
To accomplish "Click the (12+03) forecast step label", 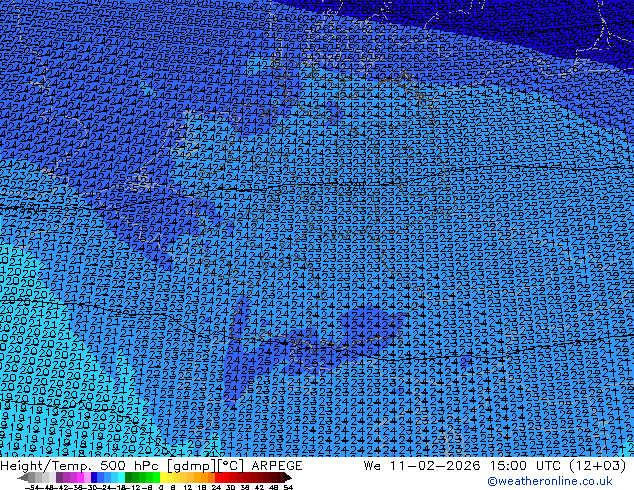I will (x=598, y=466).
